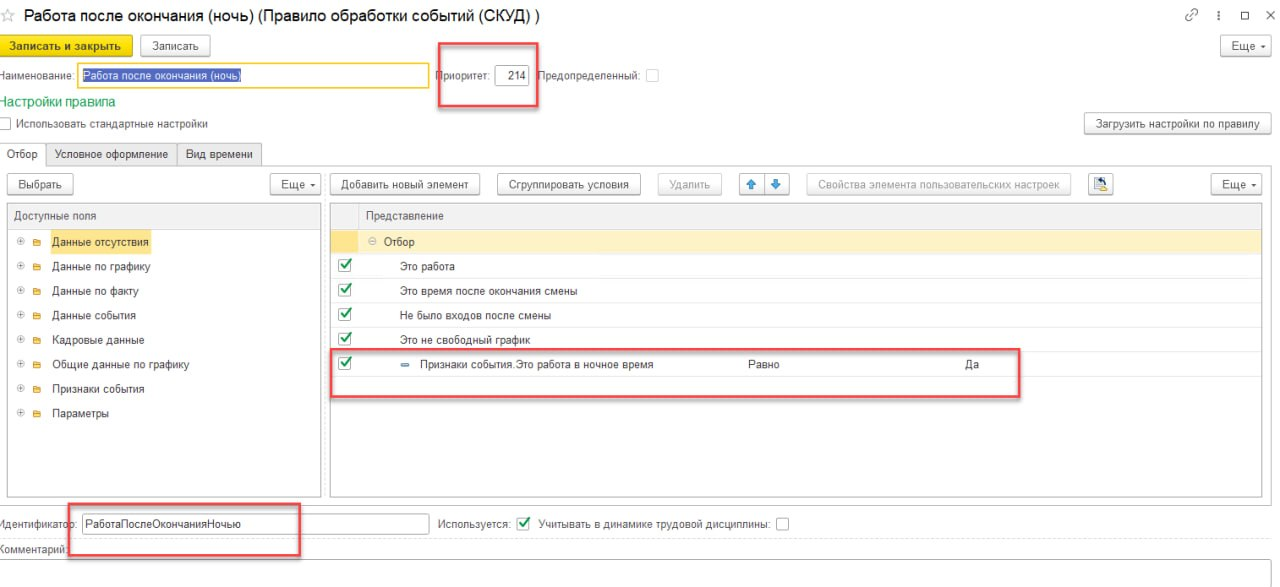The height and width of the screenshot is (587, 1280).
Task: Focus the Наименование input field
Action: point(253,76)
